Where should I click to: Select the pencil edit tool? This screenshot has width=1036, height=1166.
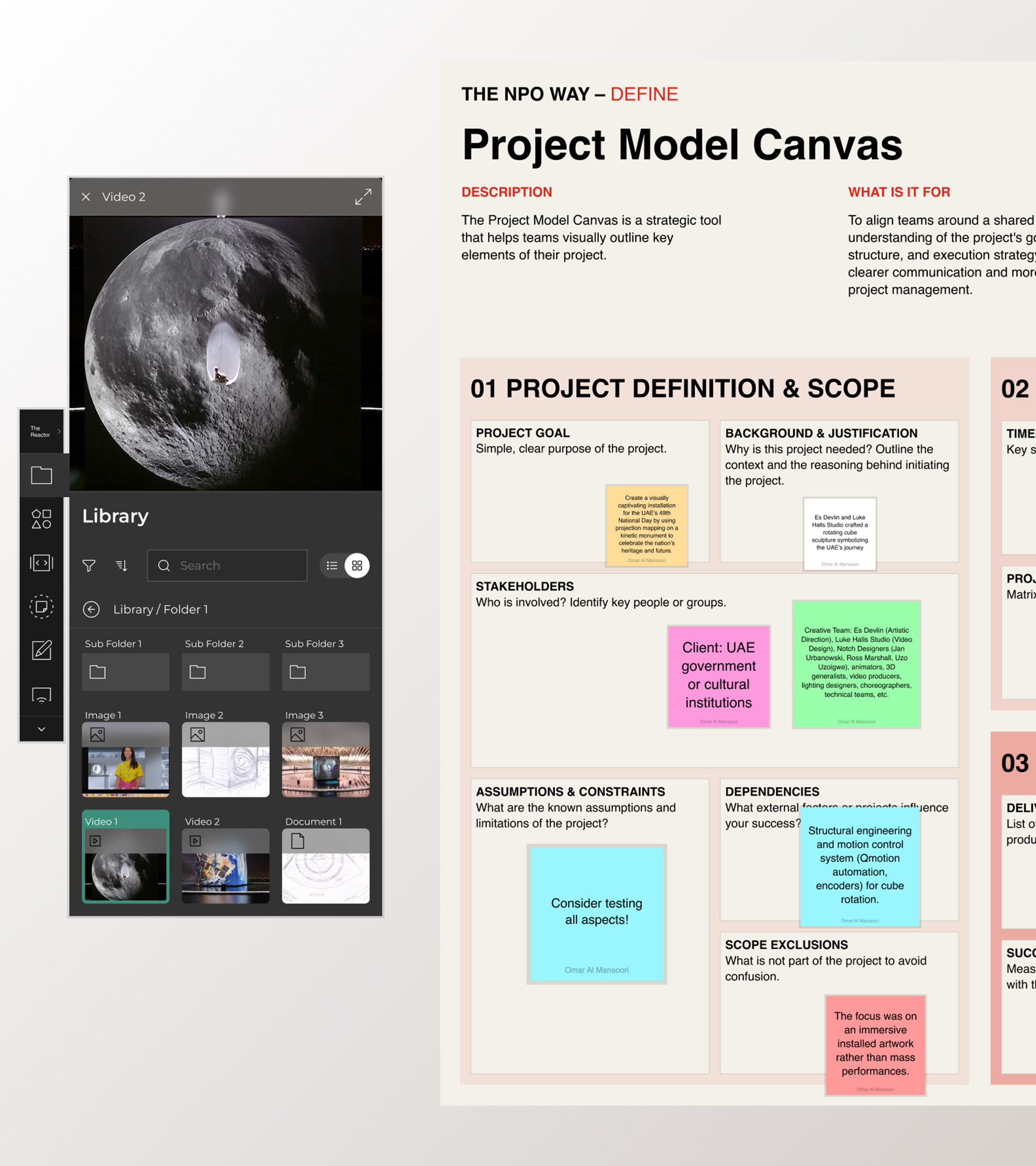pyautogui.click(x=41, y=650)
